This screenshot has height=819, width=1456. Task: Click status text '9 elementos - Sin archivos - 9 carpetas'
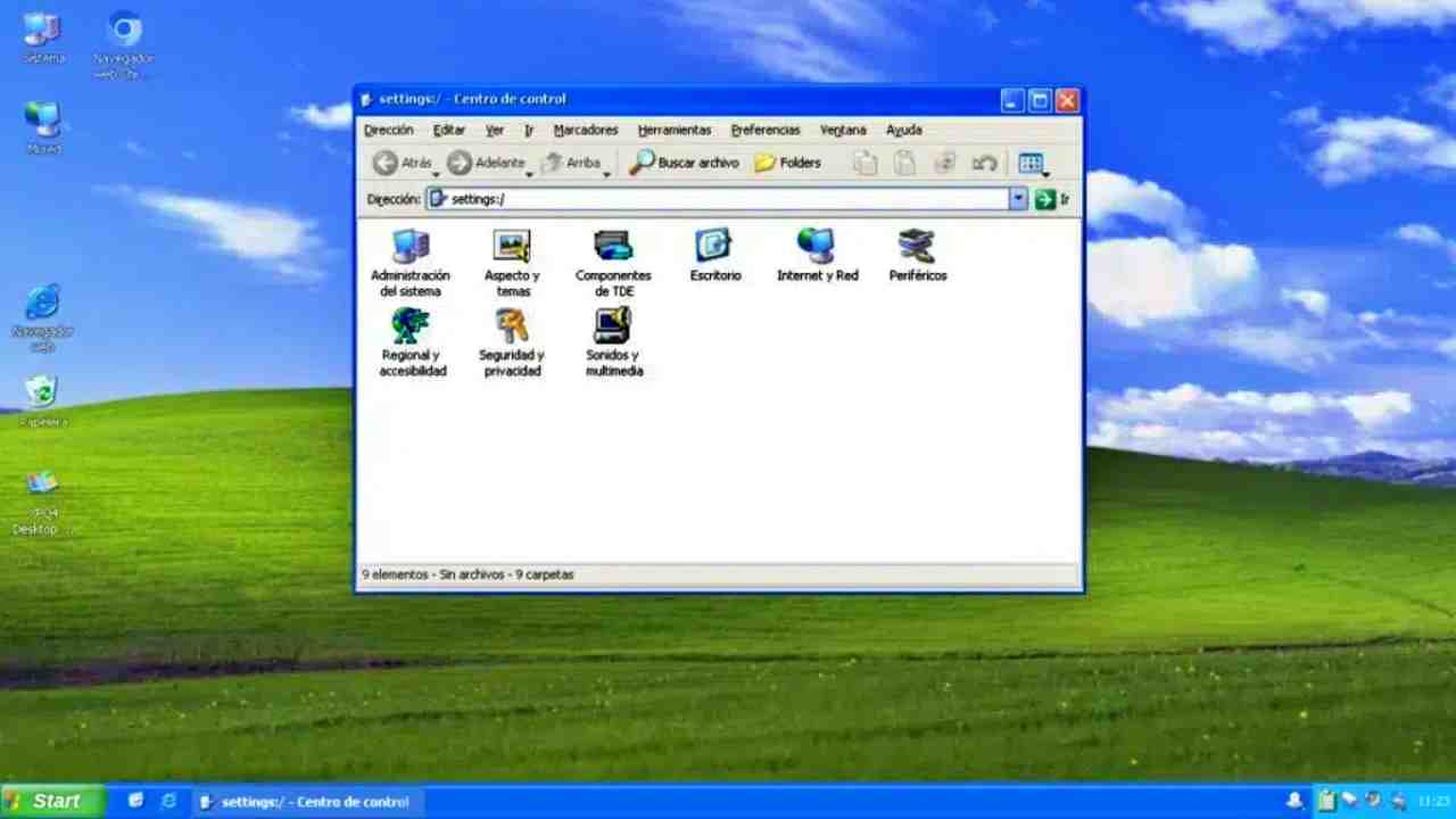point(468,575)
